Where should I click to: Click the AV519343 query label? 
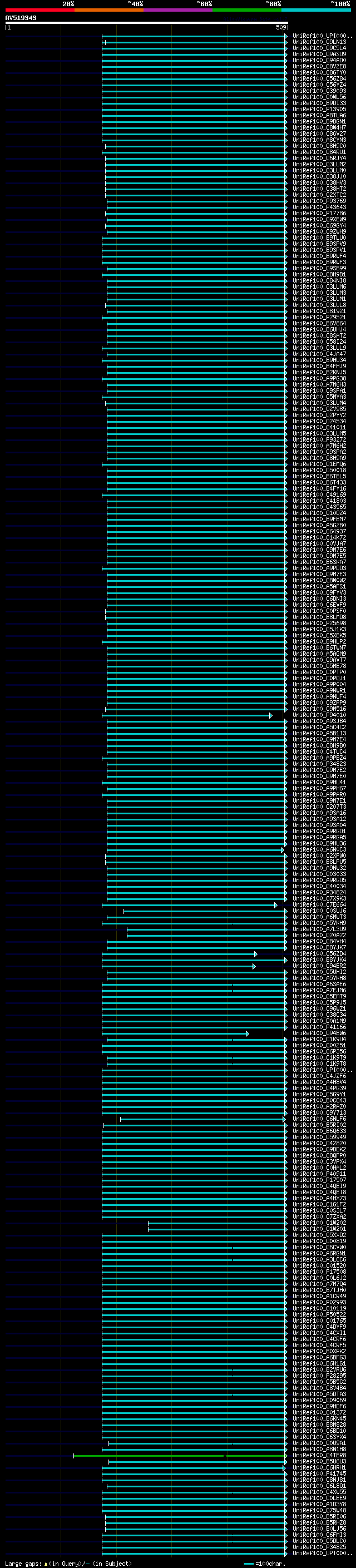(21, 18)
